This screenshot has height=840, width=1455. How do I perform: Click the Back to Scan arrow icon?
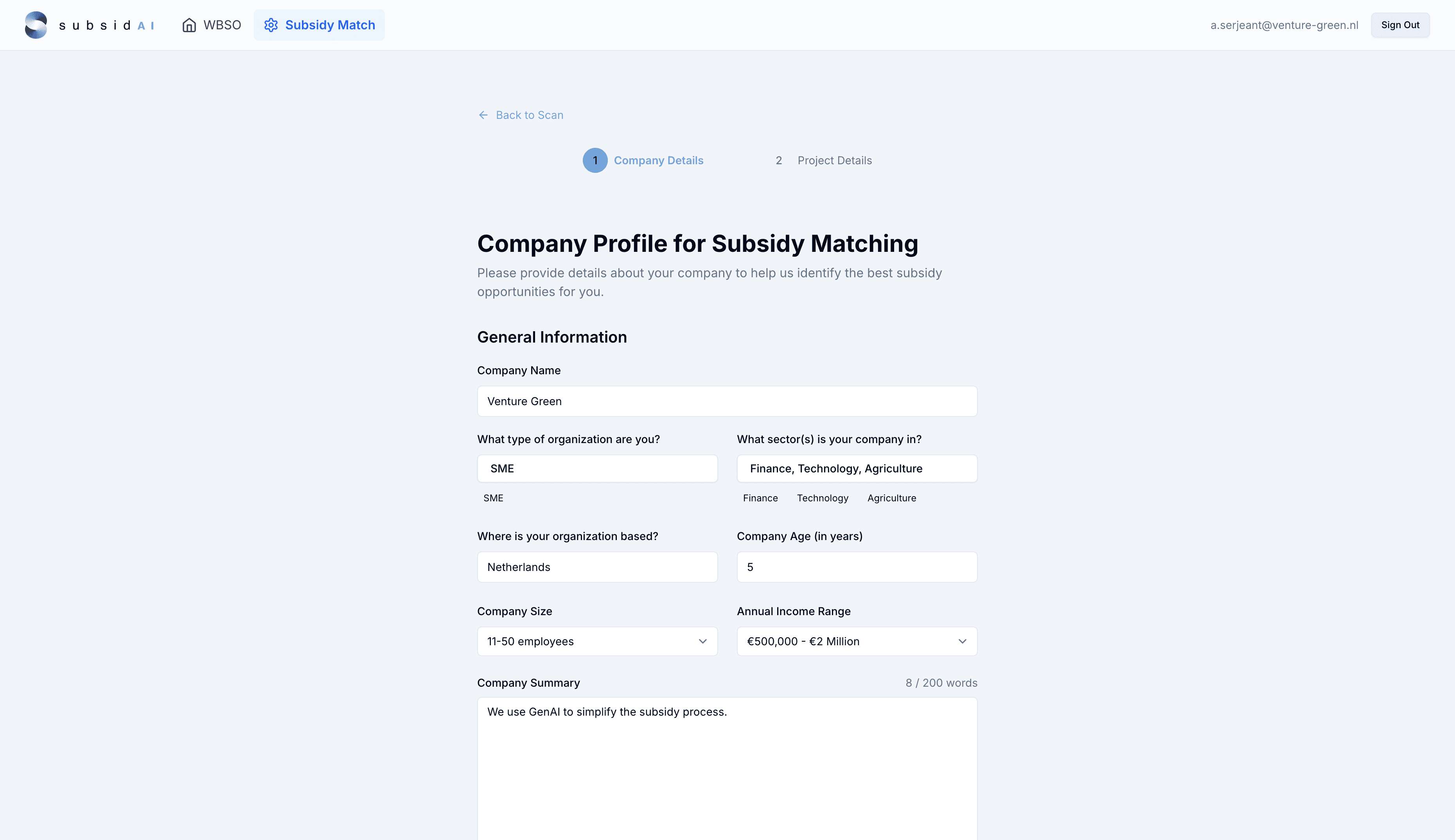tap(483, 115)
